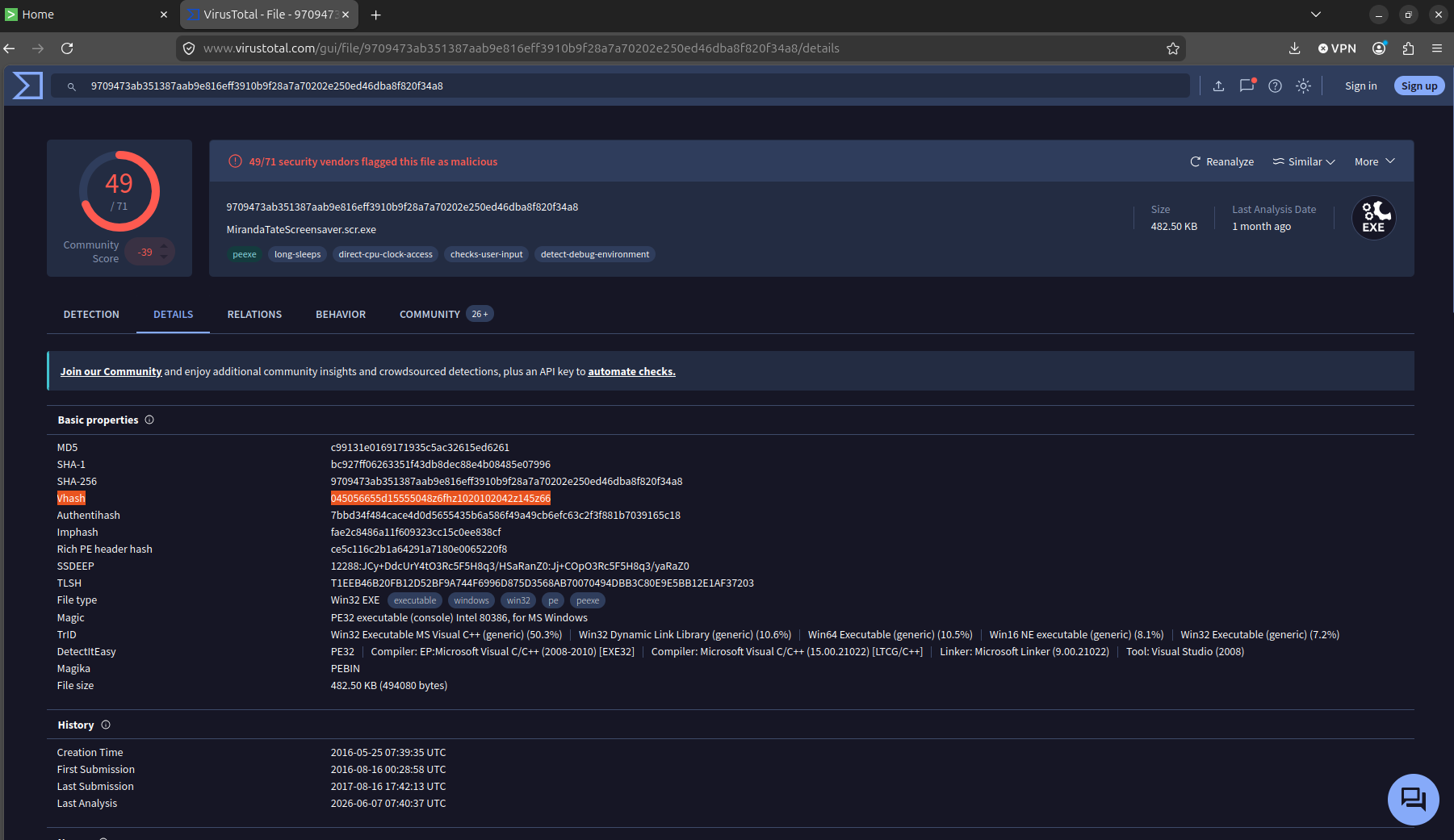
Task: Click the Authentihash value
Action: 505,515
